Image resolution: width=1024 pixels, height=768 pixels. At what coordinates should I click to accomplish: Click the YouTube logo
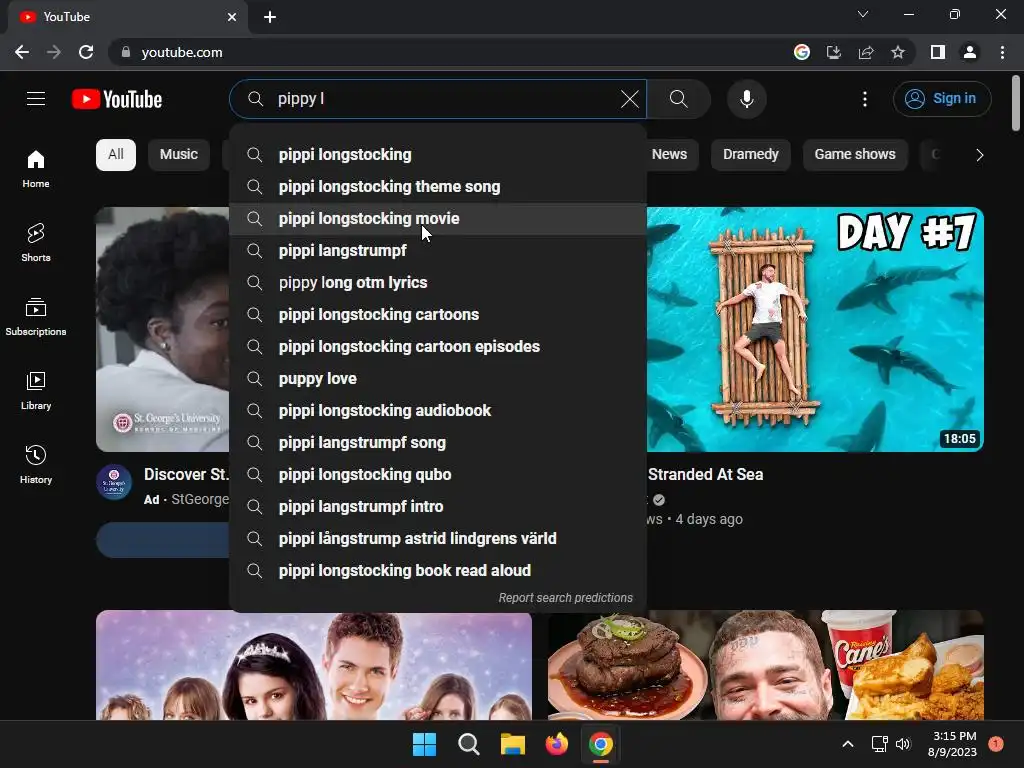tap(117, 99)
